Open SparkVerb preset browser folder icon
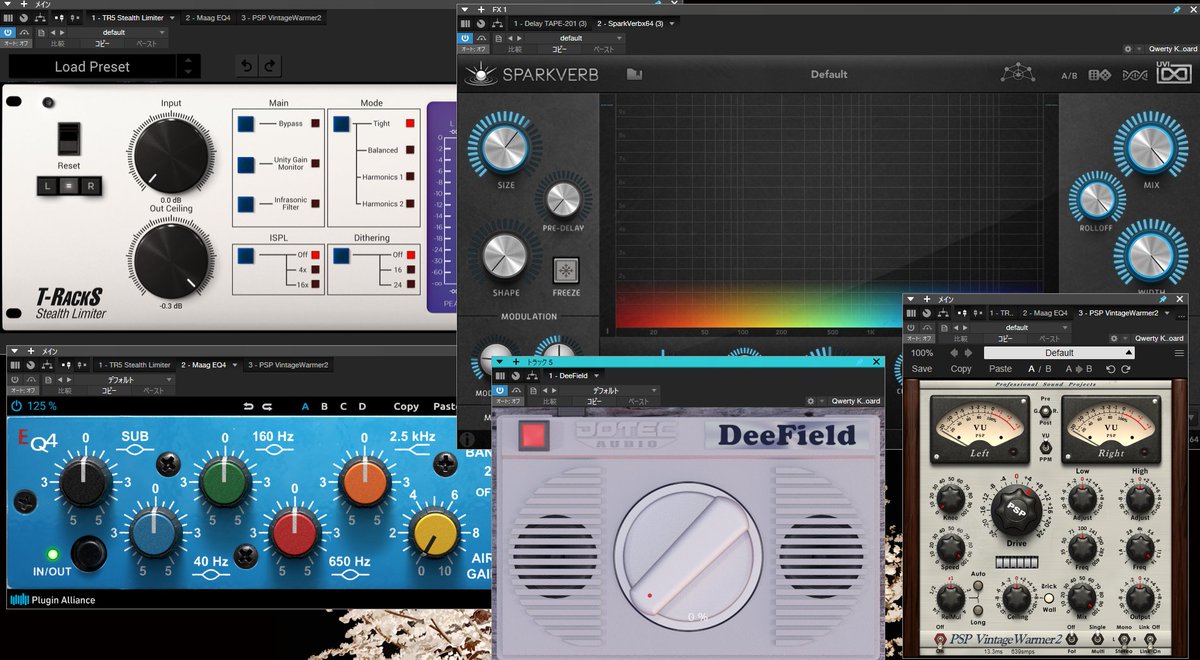The image size is (1200, 660). 634,74
